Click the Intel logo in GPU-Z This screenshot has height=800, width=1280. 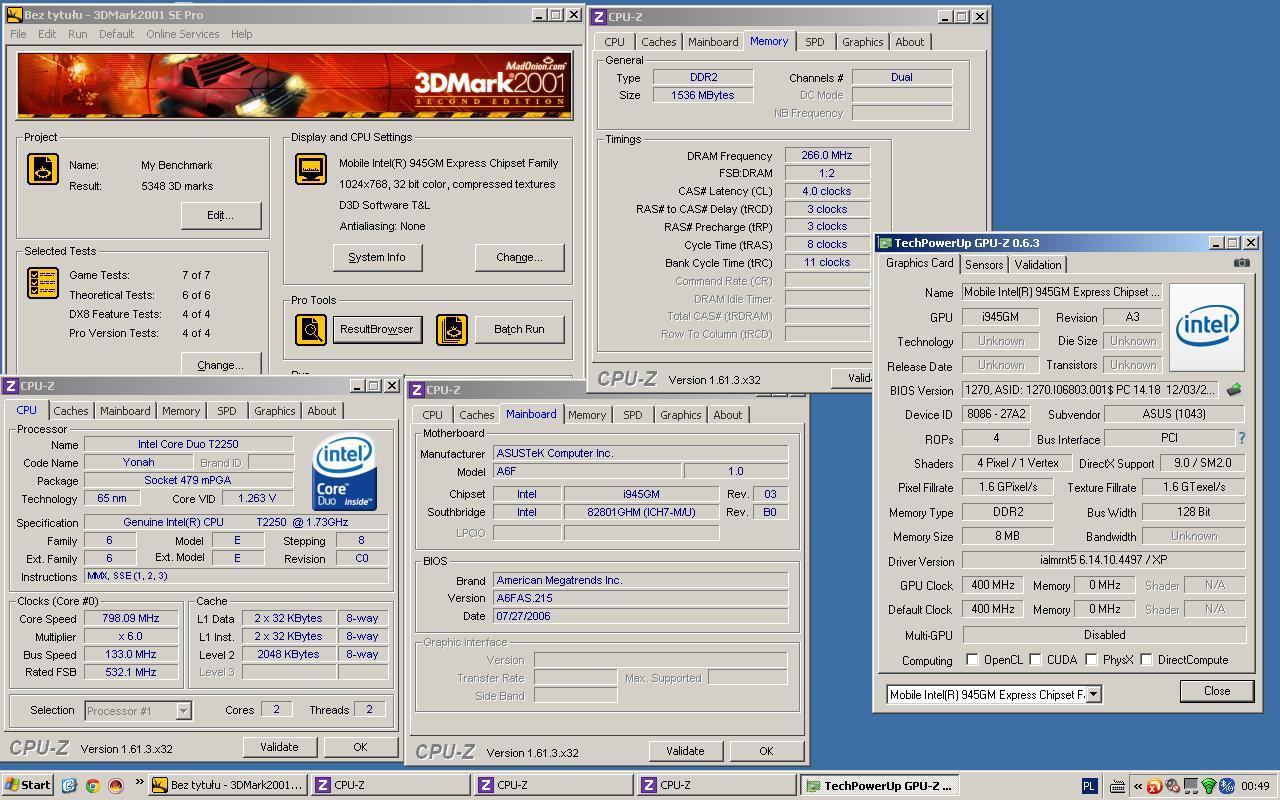(1207, 325)
